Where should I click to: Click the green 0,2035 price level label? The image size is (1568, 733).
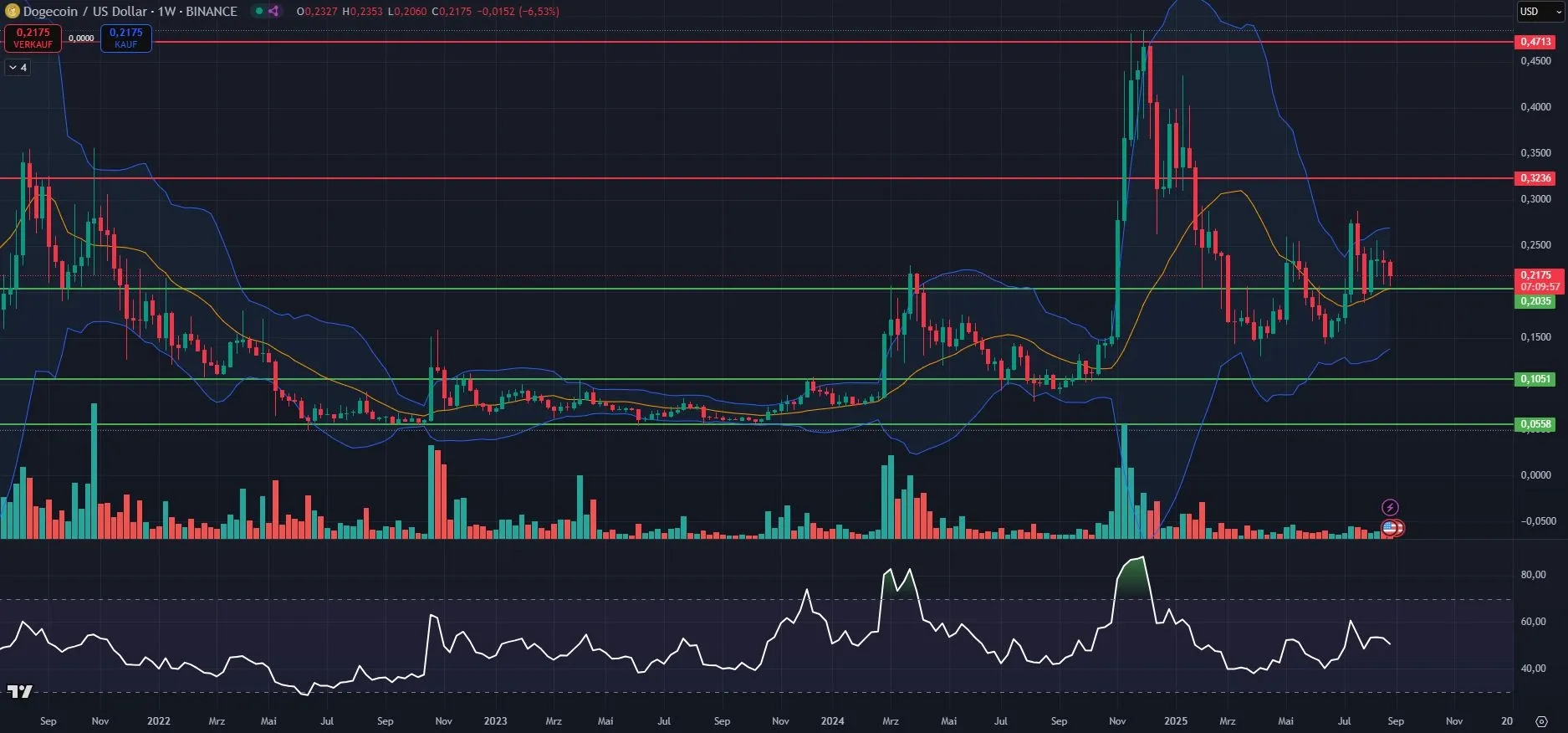[1535, 301]
